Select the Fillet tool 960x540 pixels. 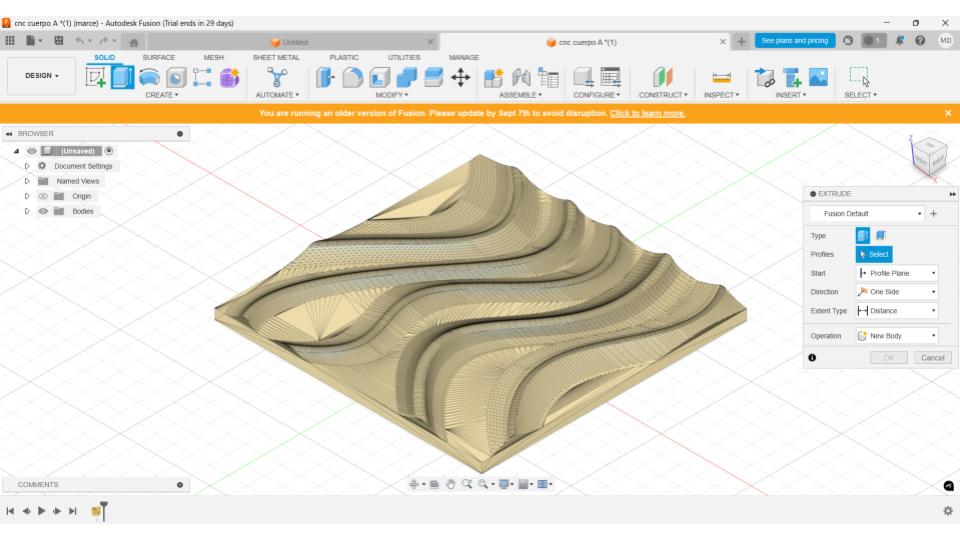point(353,77)
